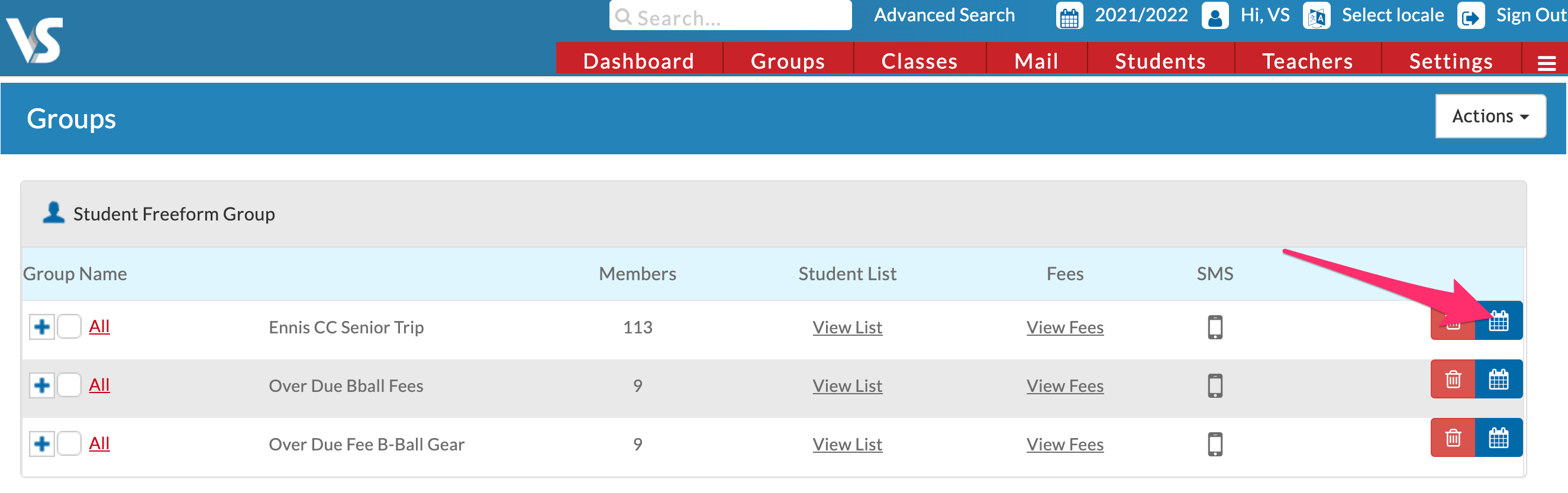Screen dimensions: 1568x493
Task: Tick the checkbox for Over Due Bball Fees
Action: tap(69, 385)
